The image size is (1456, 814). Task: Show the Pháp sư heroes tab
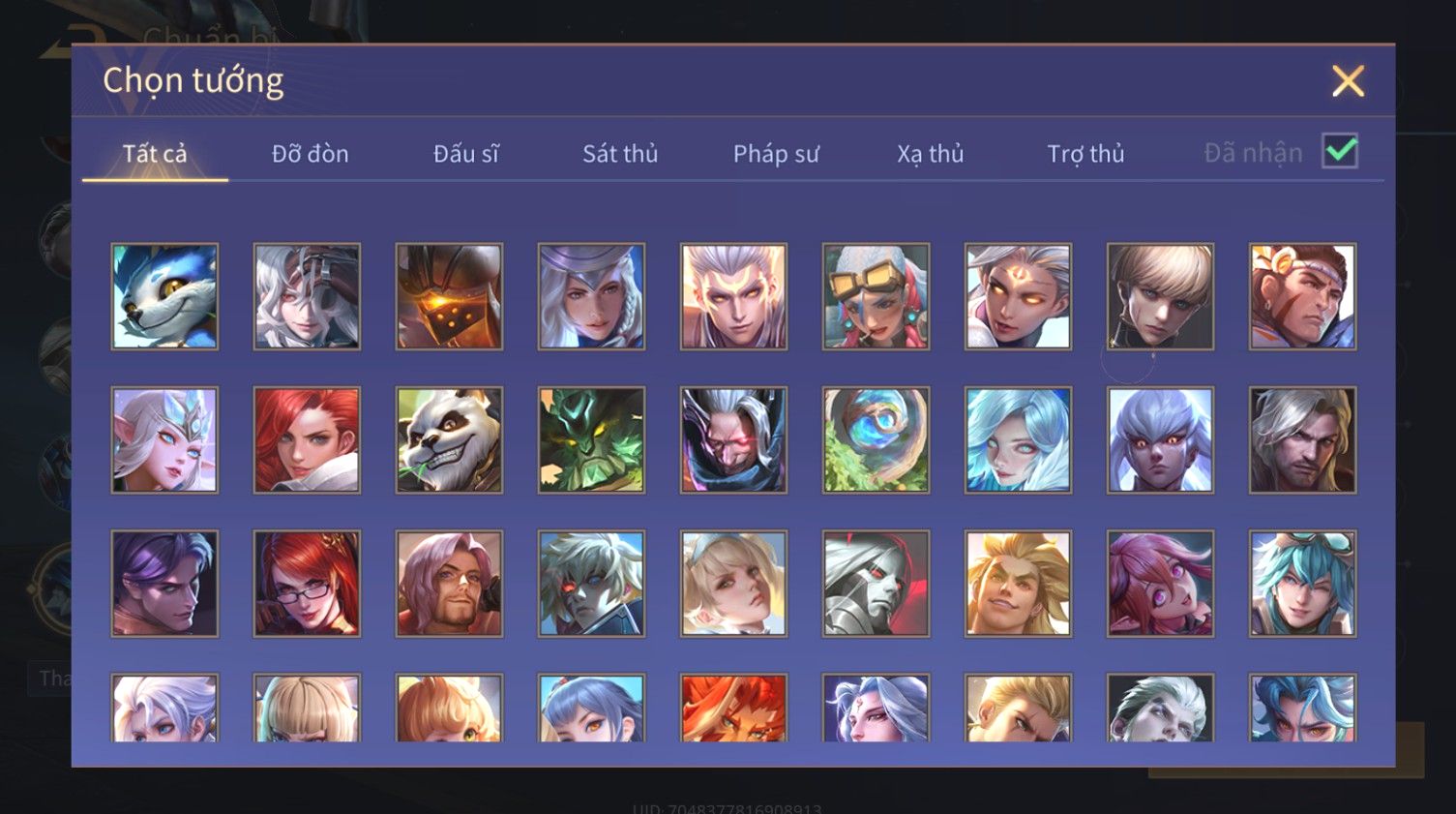click(x=776, y=154)
